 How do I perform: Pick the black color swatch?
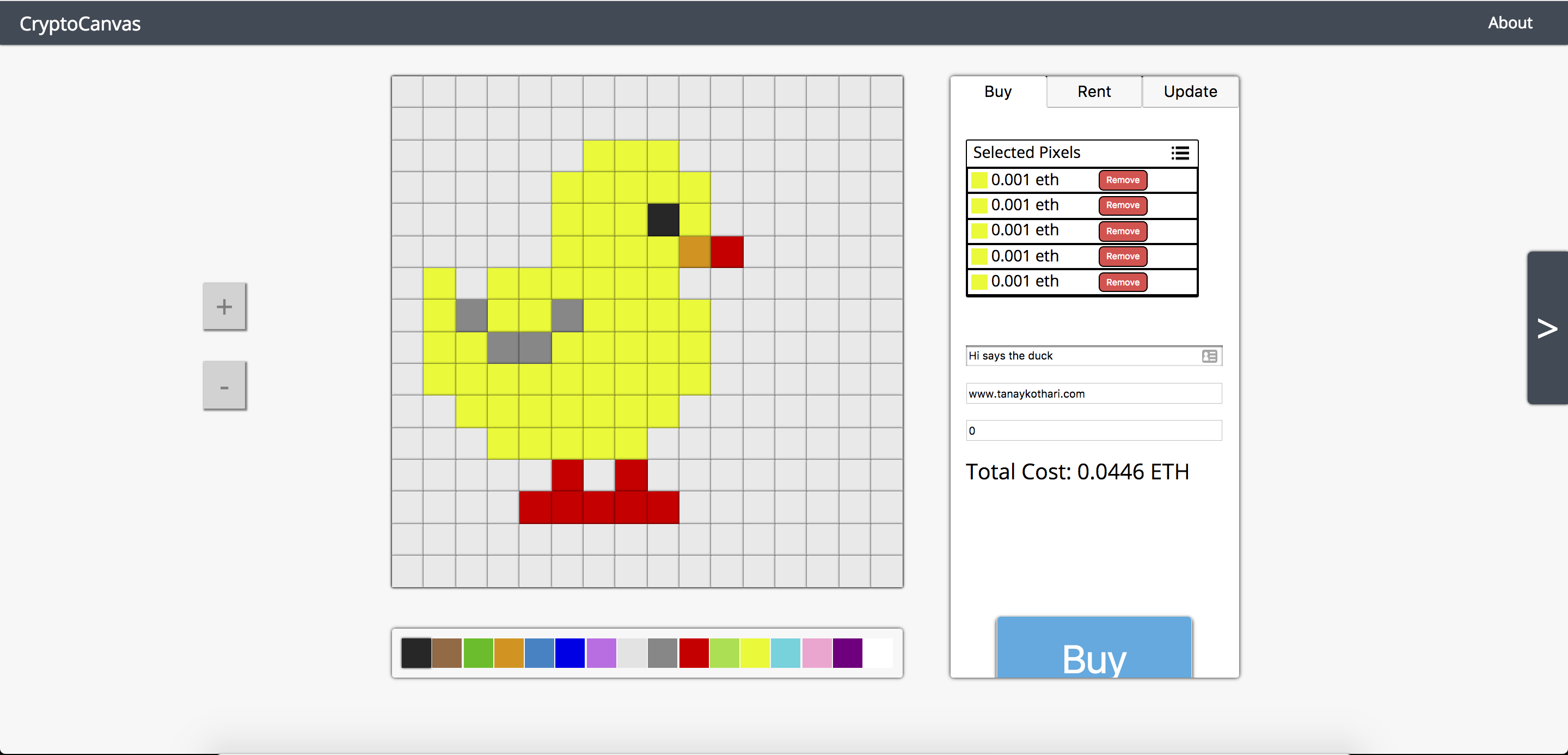pyautogui.click(x=416, y=653)
